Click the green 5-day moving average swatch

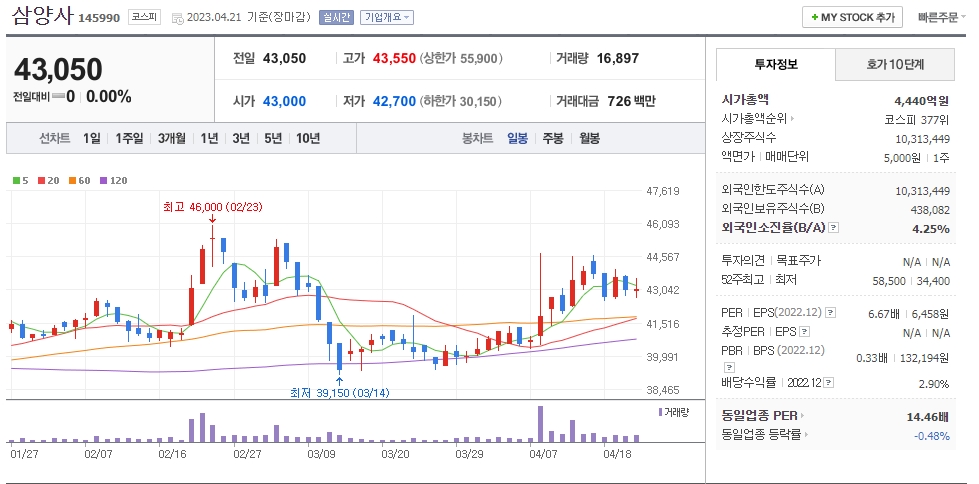click(x=16, y=181)
